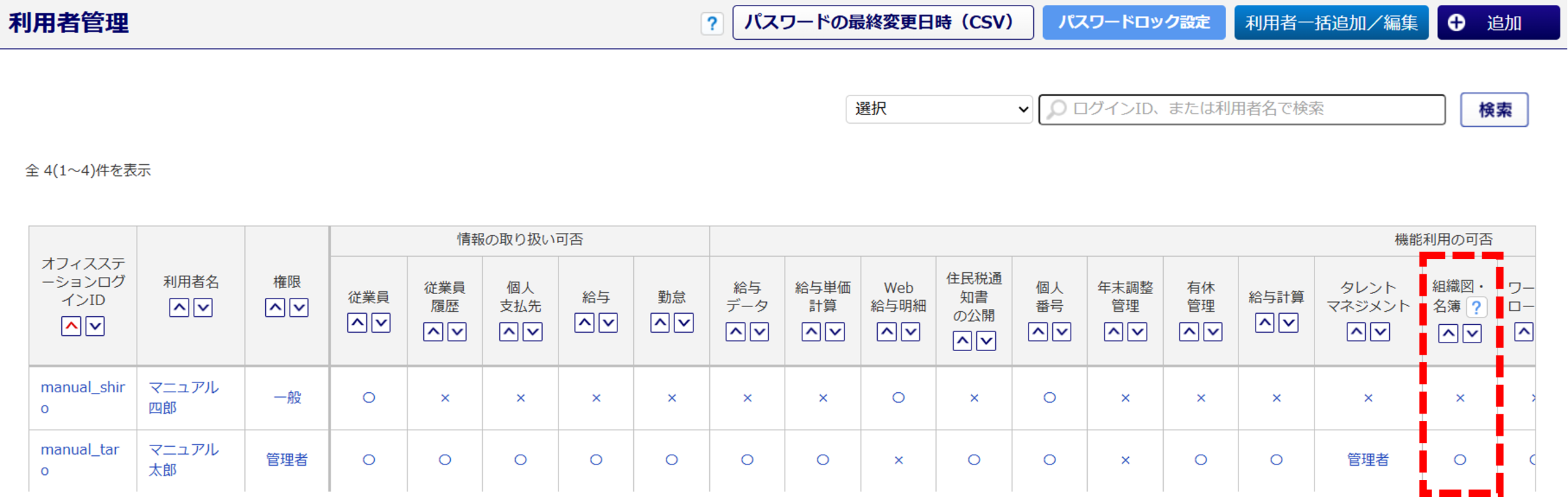The image size is (1568, 497).
Task: Click the help icon beside the password CSV button
Action: click(x=712, y=24)
